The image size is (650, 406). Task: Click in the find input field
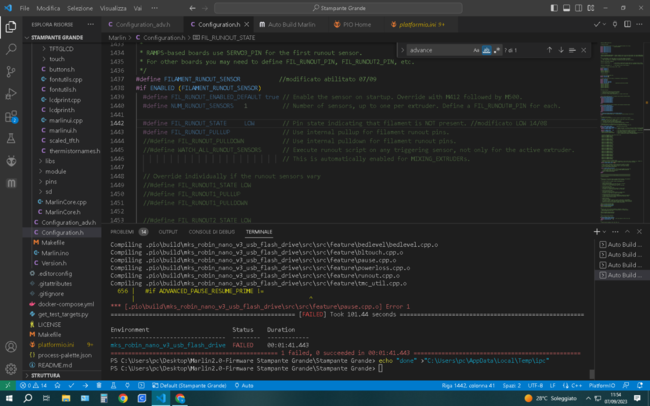pos(438,49)
